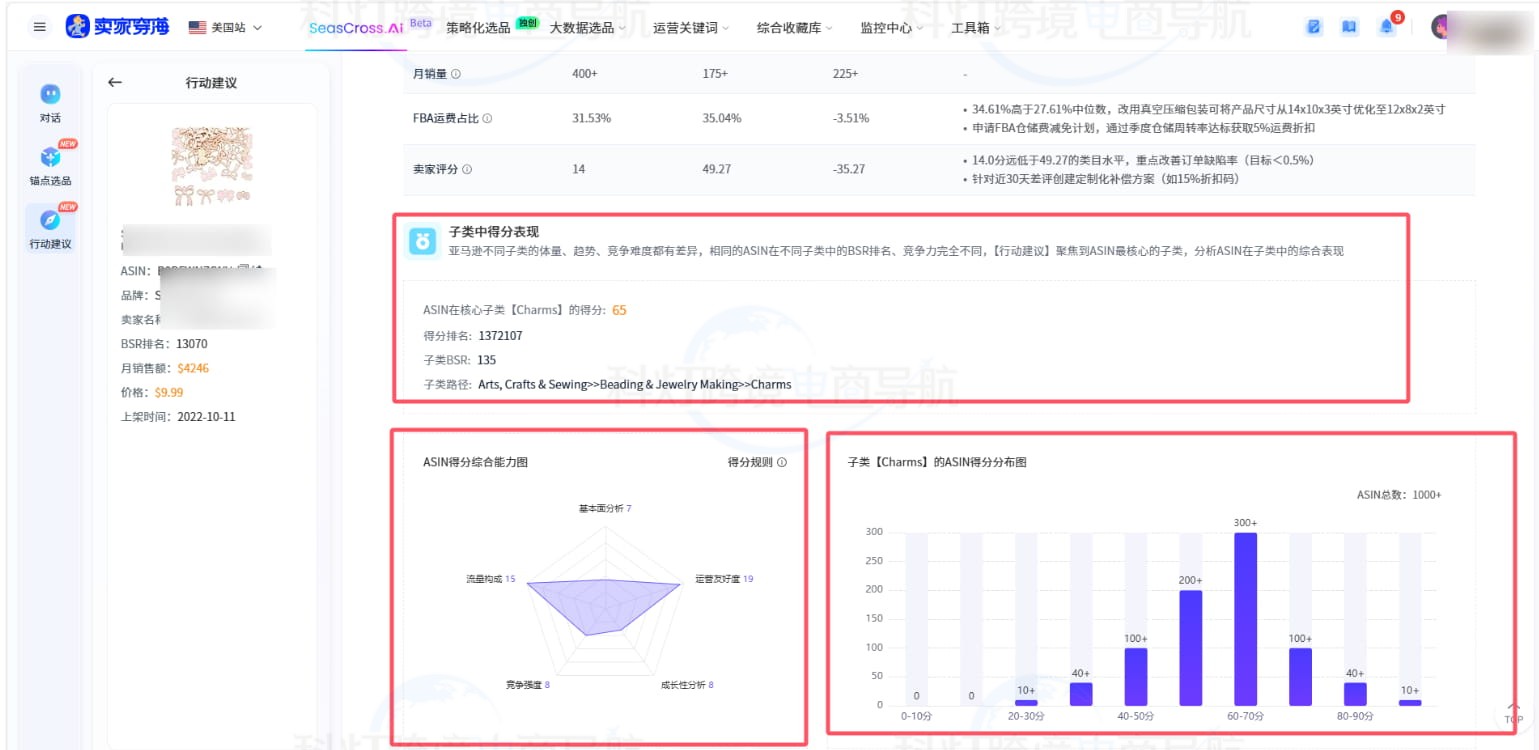Click the 60-70分 bar in distribution chart
Screen dimensions: 1539x750
pos(1245,618)
